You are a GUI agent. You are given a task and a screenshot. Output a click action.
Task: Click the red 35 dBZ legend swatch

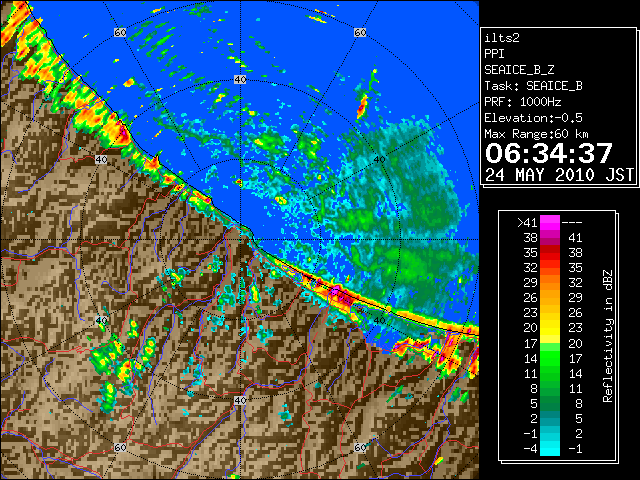[550, 253]
